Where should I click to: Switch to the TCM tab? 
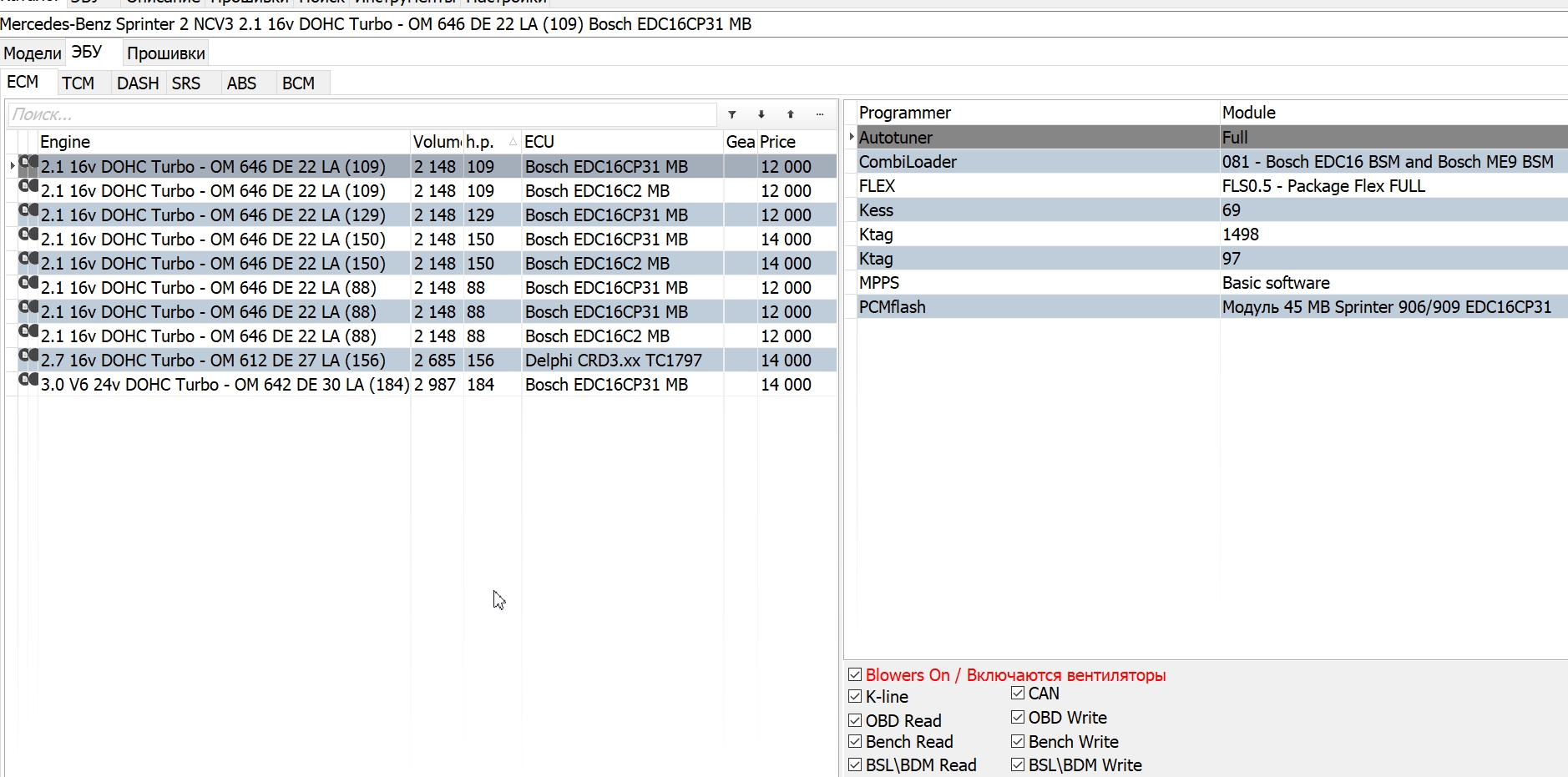pos(78,83)
